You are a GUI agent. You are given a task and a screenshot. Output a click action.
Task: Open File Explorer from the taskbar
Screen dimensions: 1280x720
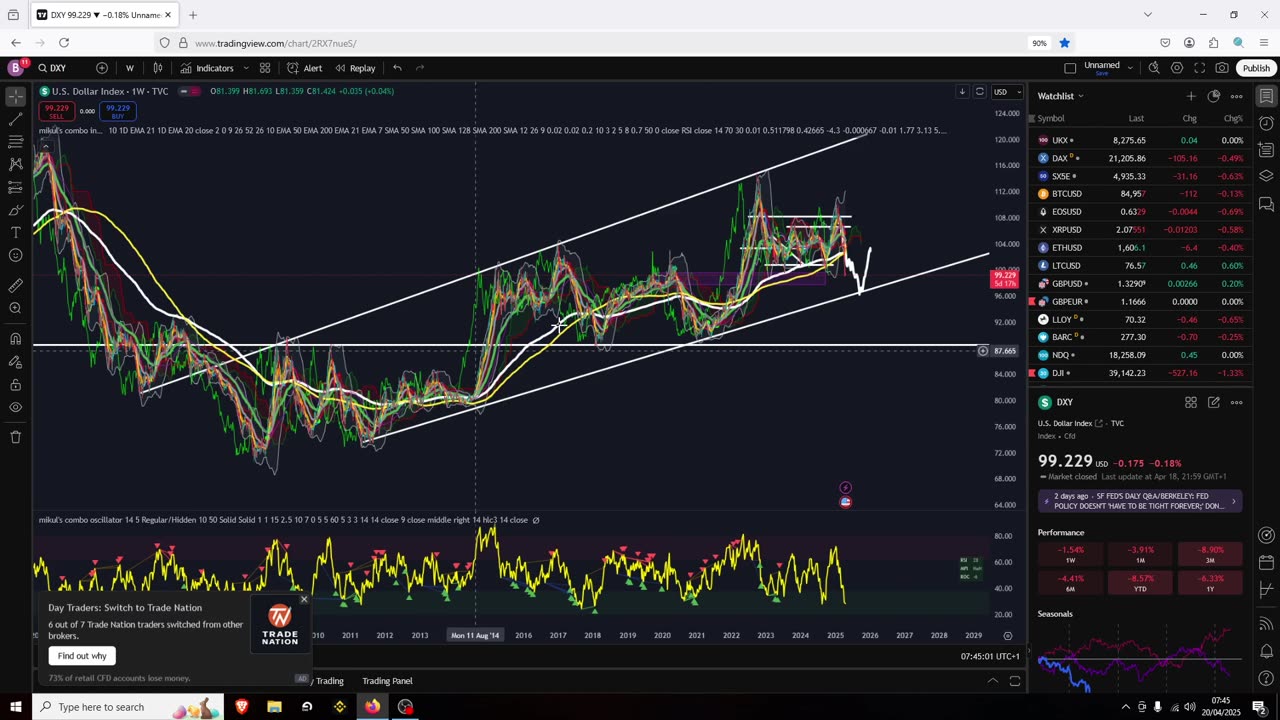(x=274, y=707)
